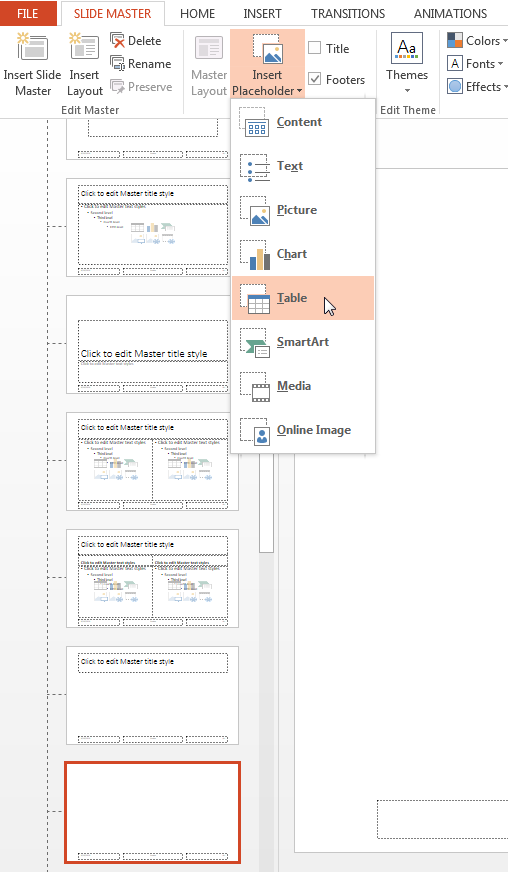This screenshot has height=872, width=508.
Task: Switch to the TRANSITIONS tab
Action: tap(348, 13)
